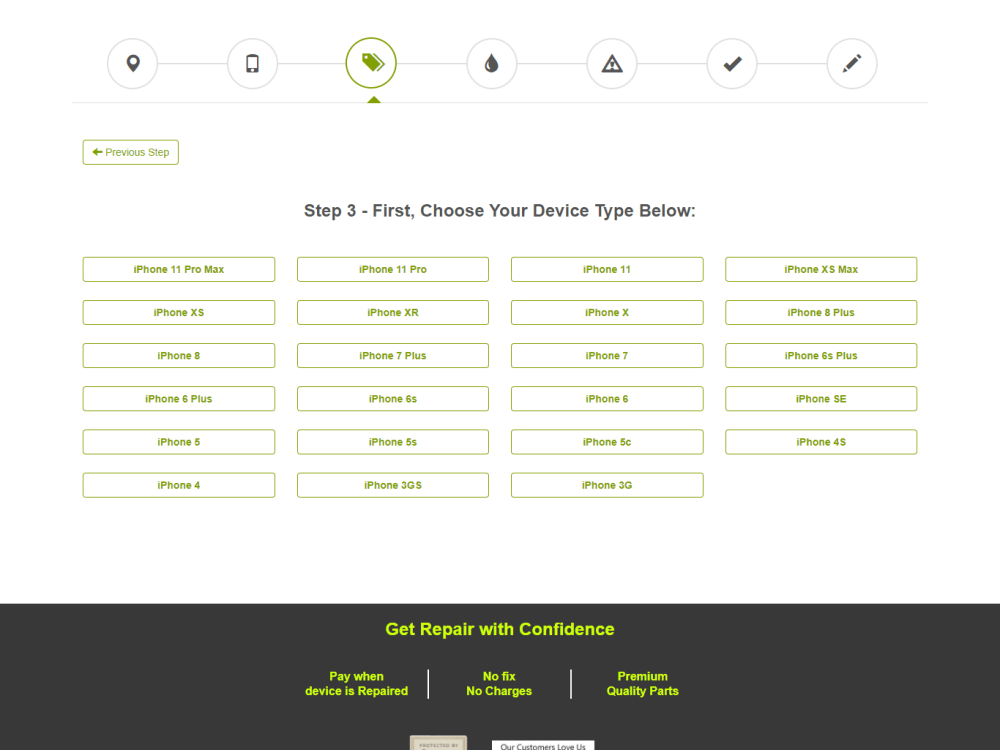The image size is (1000, 750).
Task: Click the warning triangle step icon
Action: [x=612, y=64]
